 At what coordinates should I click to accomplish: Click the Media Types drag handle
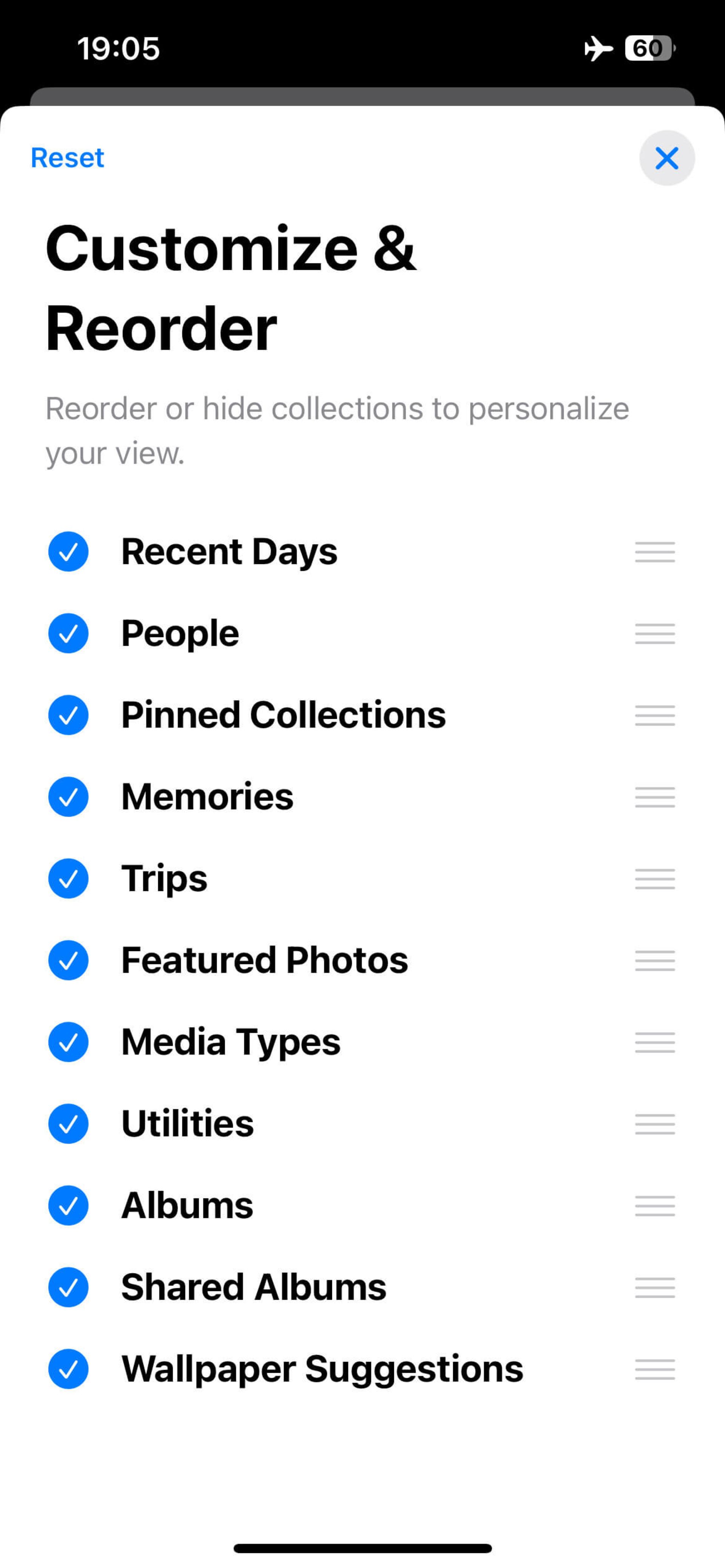(x=654, y=1042)
